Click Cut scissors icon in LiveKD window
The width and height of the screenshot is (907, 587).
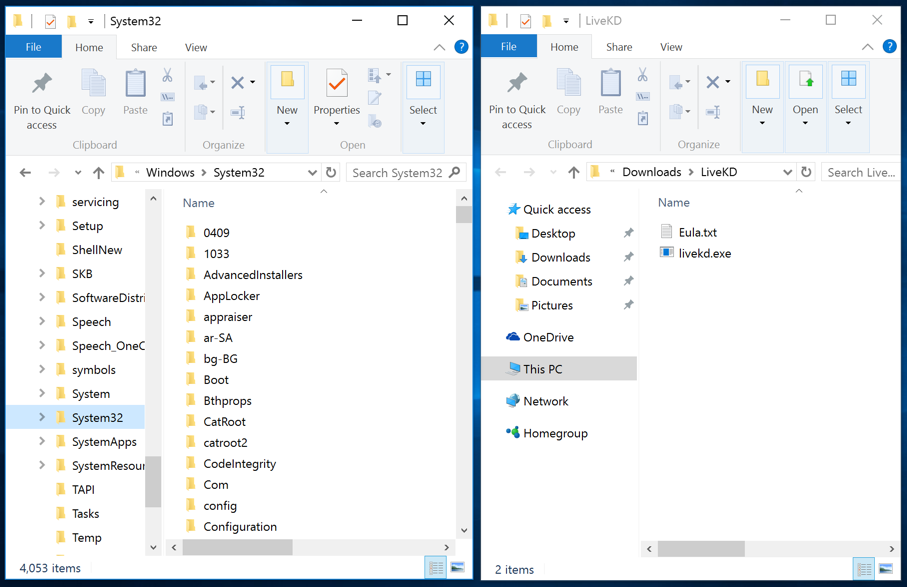tap(643, 75)
